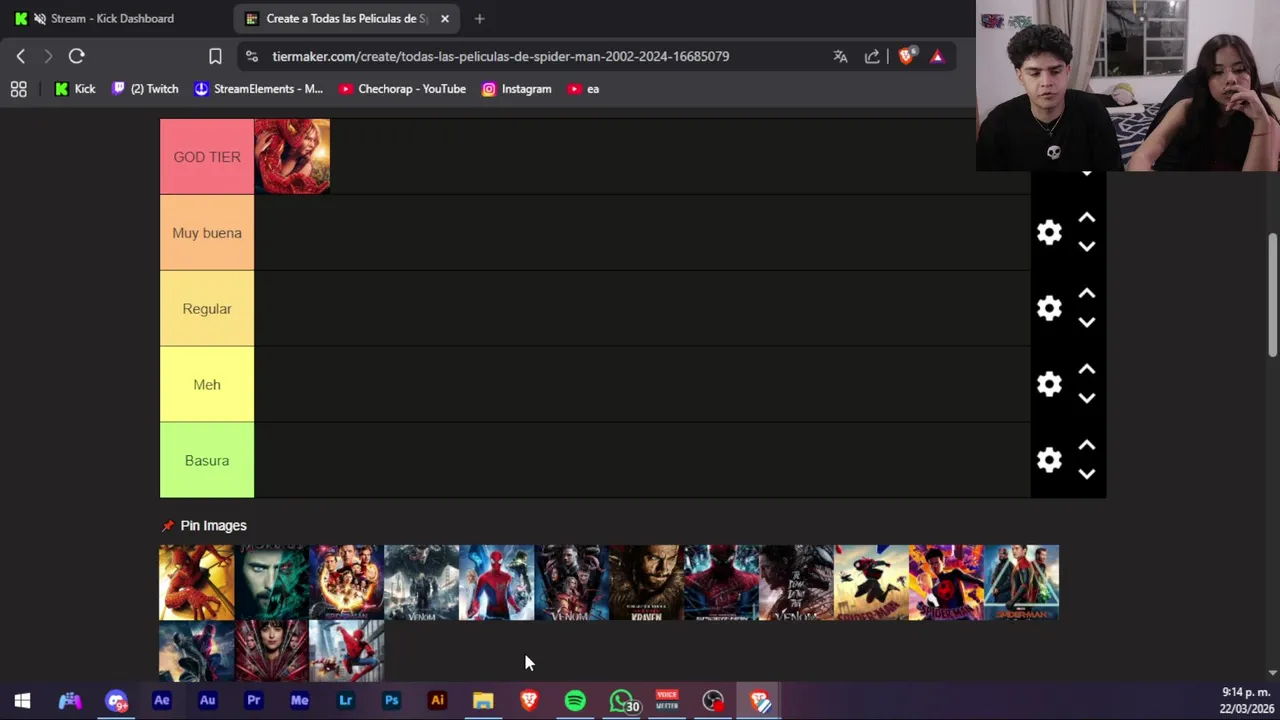Click the green Basura label

pos(207,461)
